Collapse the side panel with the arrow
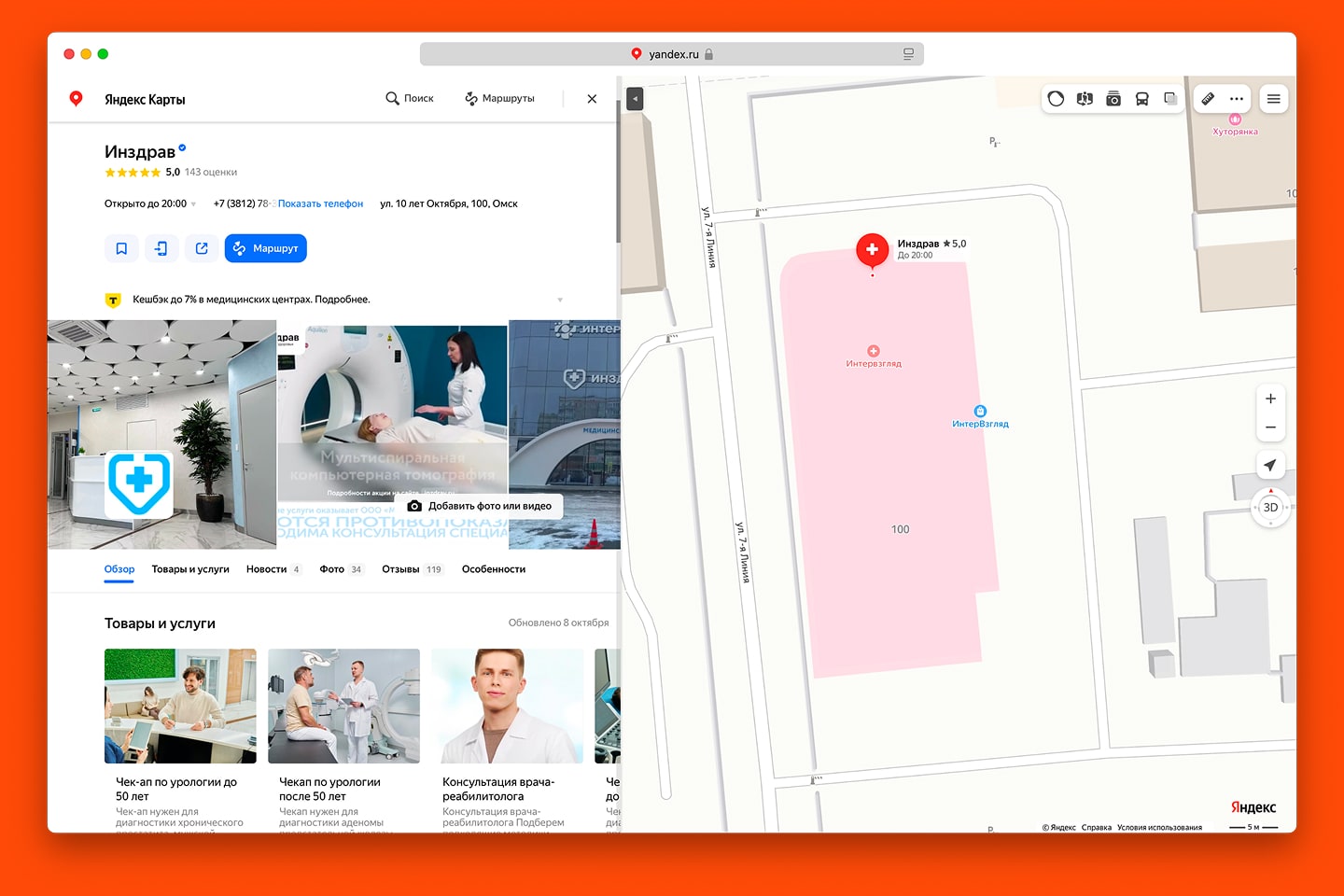The image size is (1344, 896). coord(635,99)
